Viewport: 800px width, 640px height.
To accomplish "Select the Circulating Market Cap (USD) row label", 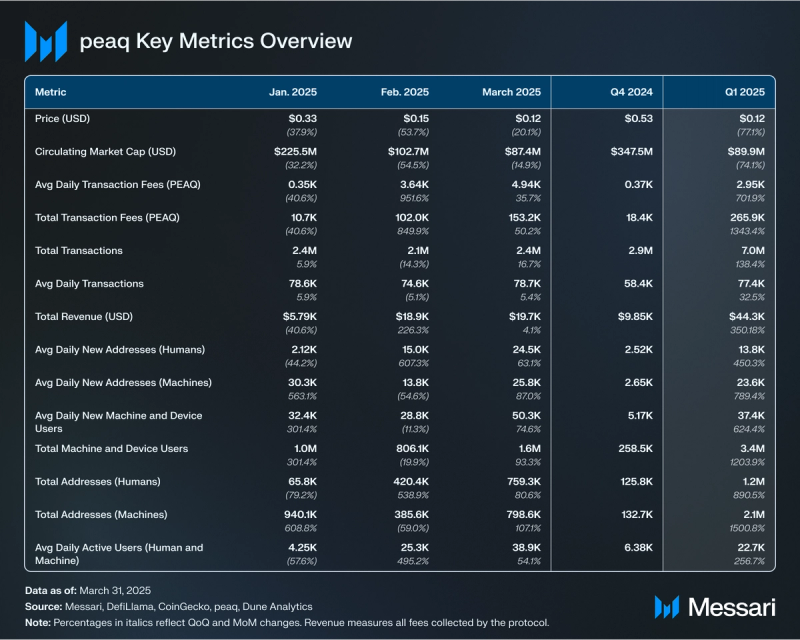I will 106,151.
